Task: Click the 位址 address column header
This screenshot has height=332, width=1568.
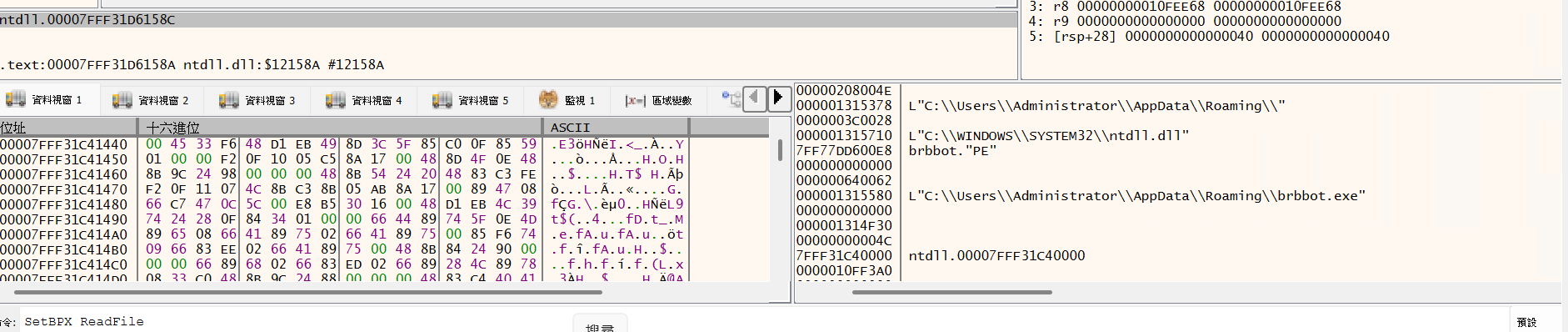Action: click(x=68, y=127)
